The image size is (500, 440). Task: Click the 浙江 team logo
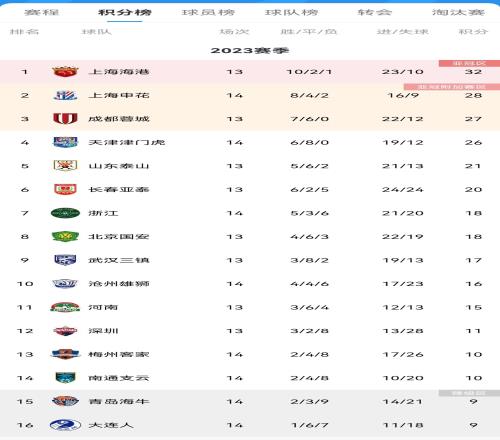(65, 213)
